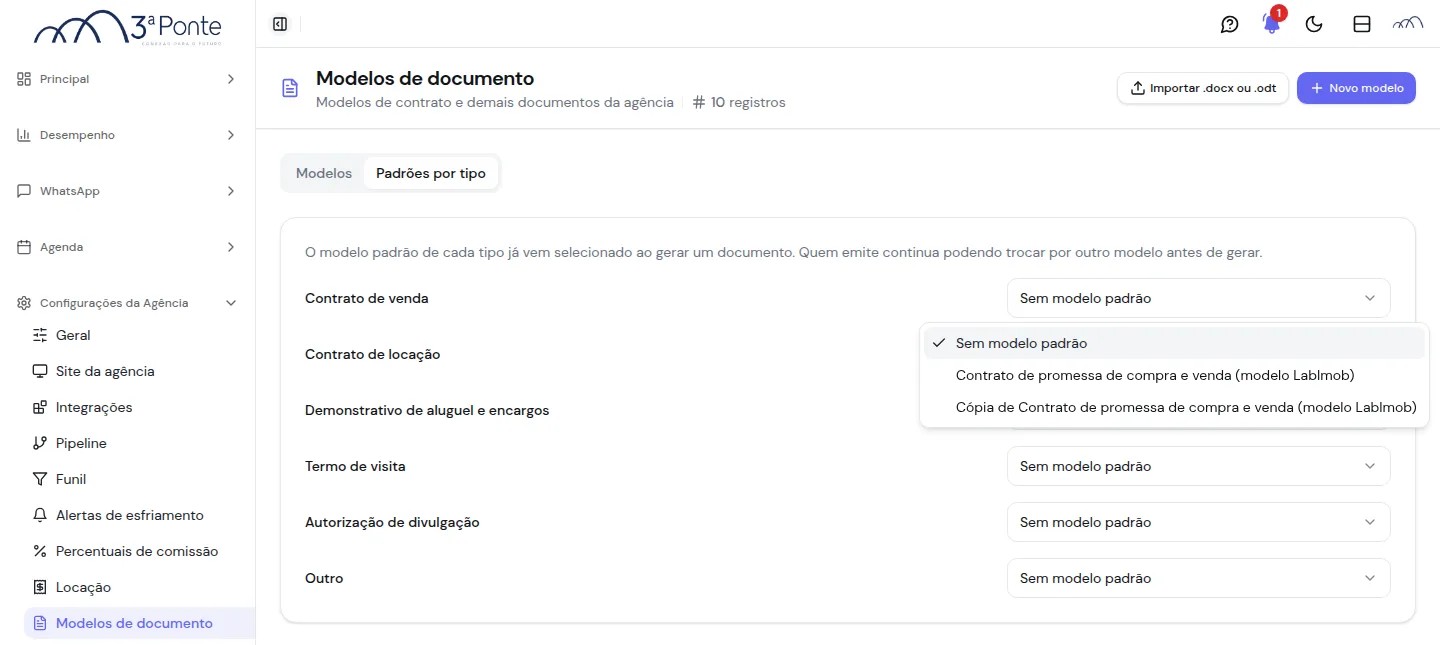Screen dimensions: 1440x645
Task: Open notifications bell with badge
Action: [x=1272, y=23]
